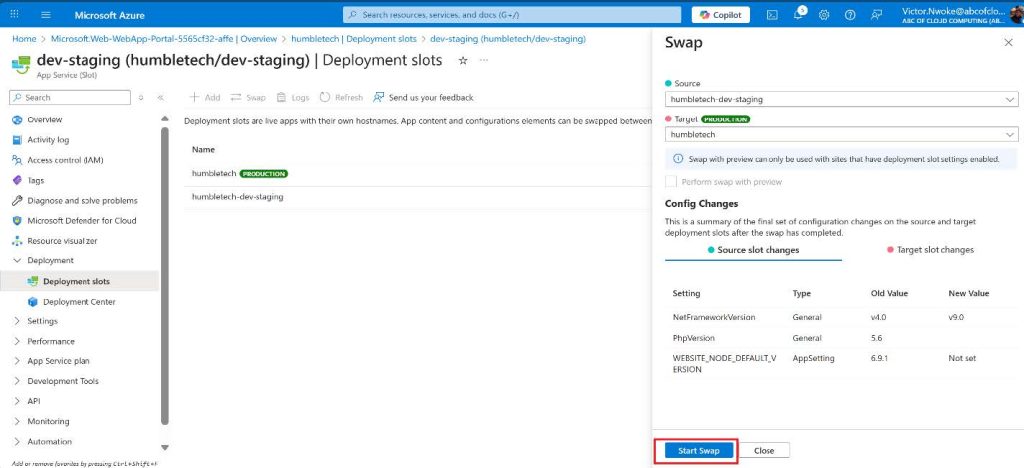Click the Copilot button
The height and width of the screenshot is (468, 1024).
point(721,14)
